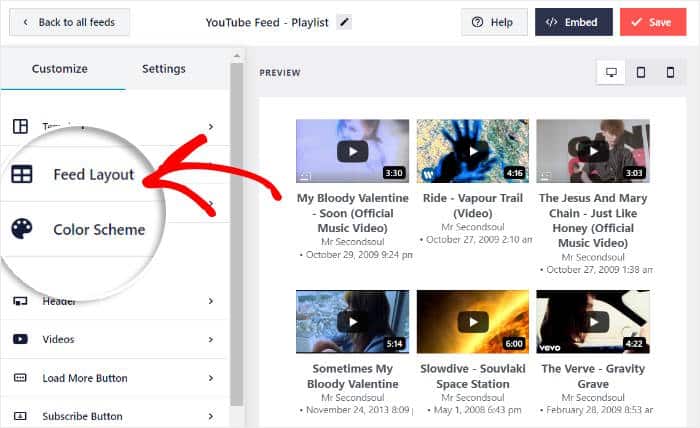
Task: Click the pencil icon to rename feed
Action: [345, 21]
